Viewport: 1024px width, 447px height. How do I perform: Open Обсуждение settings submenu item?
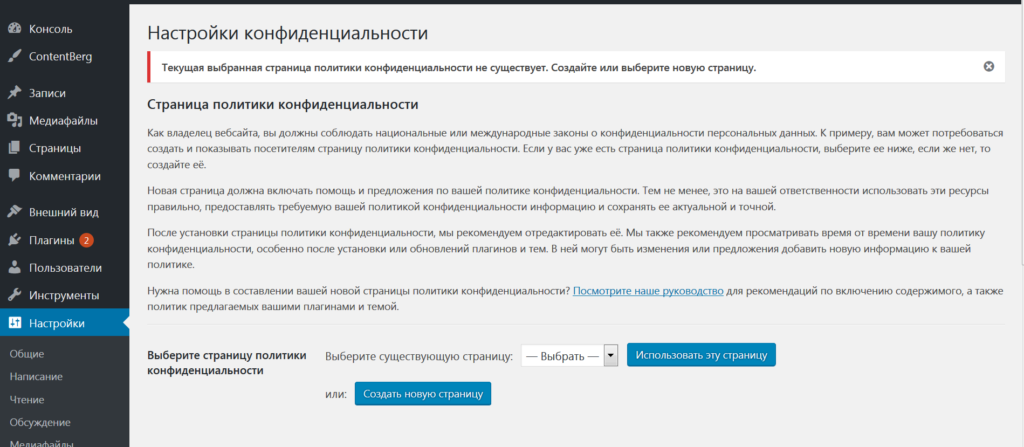[40, 423]
